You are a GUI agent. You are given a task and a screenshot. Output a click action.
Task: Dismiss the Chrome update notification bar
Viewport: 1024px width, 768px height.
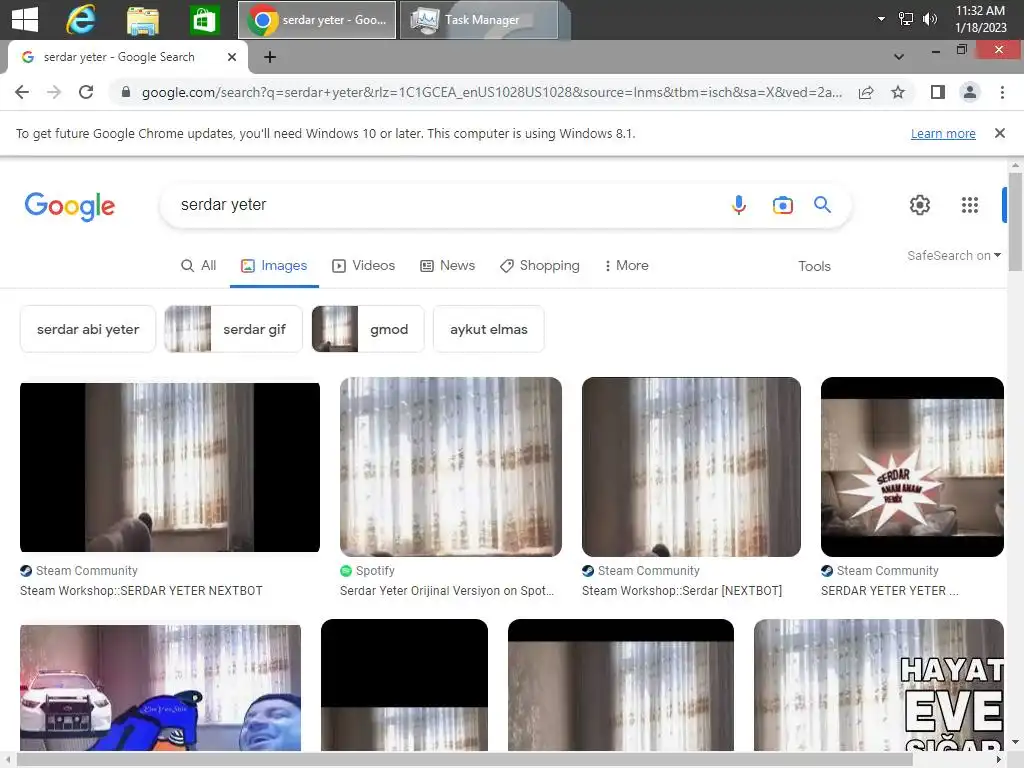point(999,133)
